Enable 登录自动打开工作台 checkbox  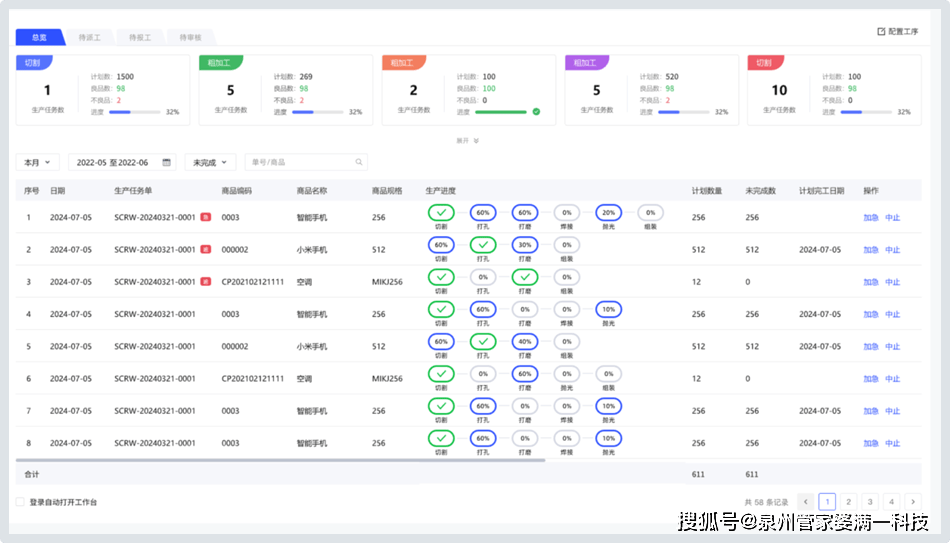[20, 502]
